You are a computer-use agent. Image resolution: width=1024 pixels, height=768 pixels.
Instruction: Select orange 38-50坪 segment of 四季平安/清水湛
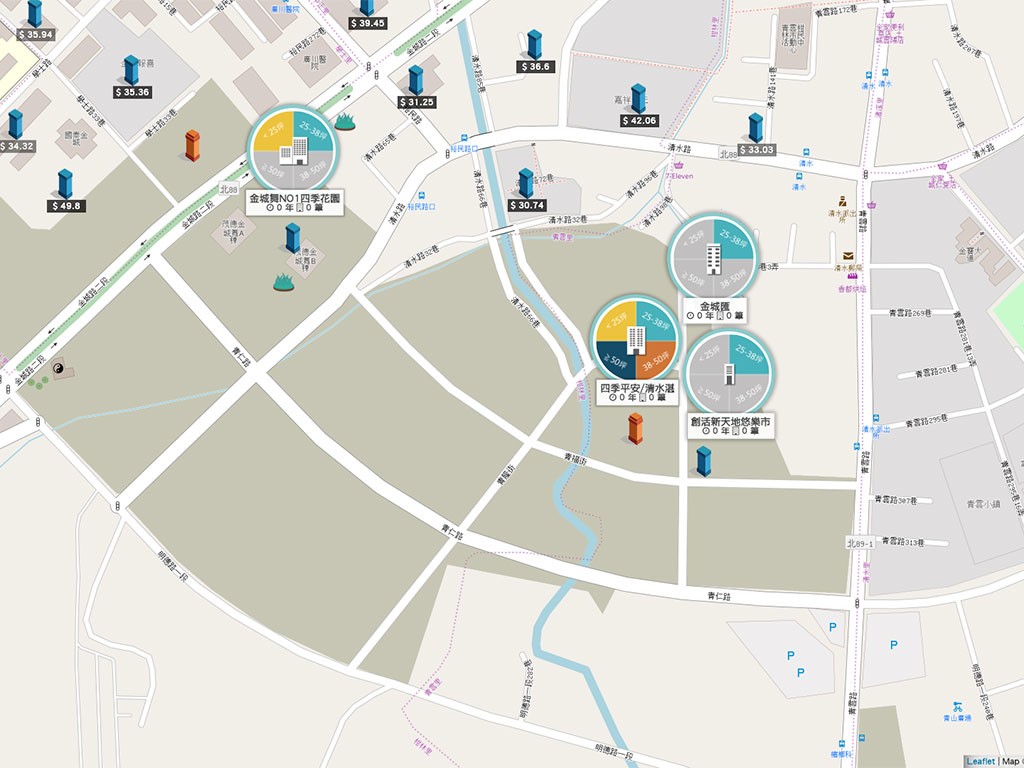click(656, 360)
